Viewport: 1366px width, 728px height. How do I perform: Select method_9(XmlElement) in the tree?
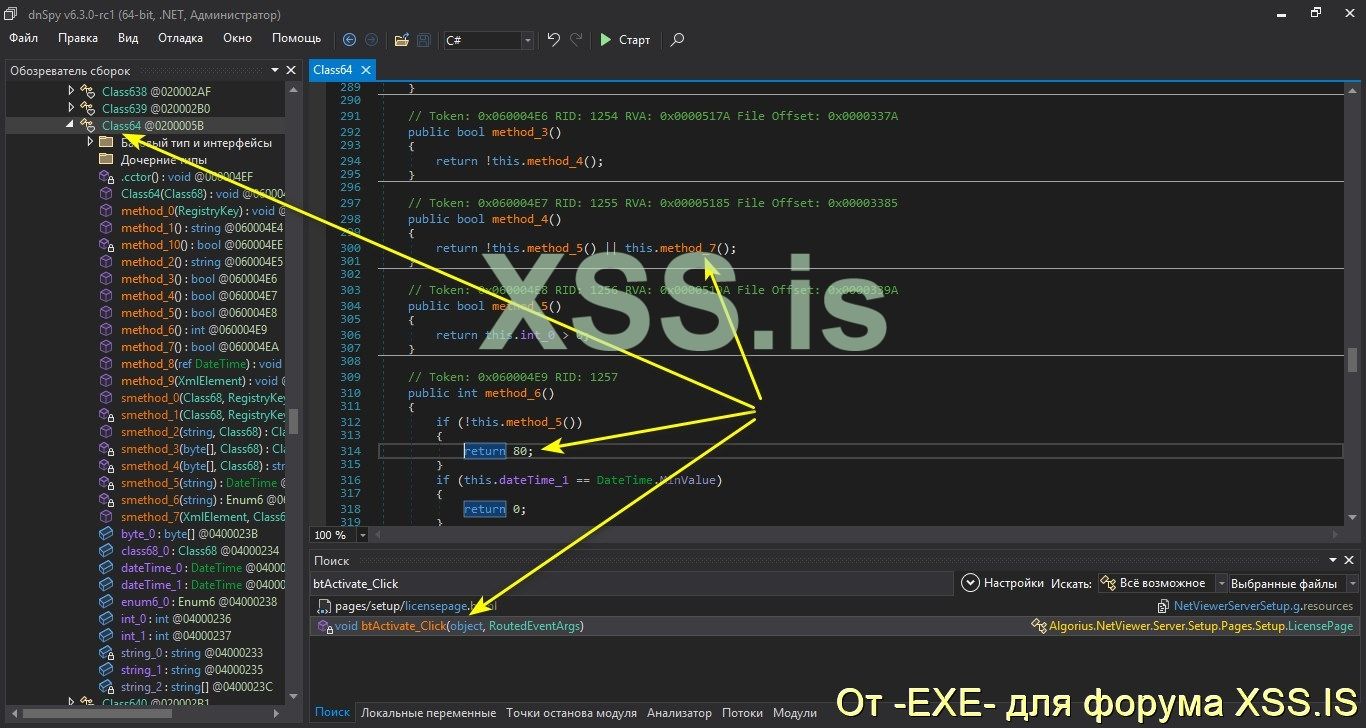tap(192, 381)
